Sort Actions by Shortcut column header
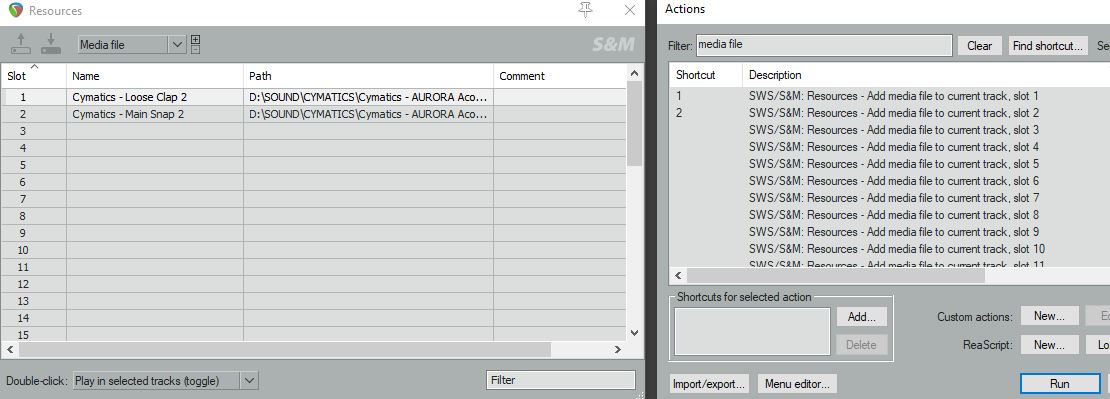The height and width of the screenshot is (399, 1110). tap(705, 75)
